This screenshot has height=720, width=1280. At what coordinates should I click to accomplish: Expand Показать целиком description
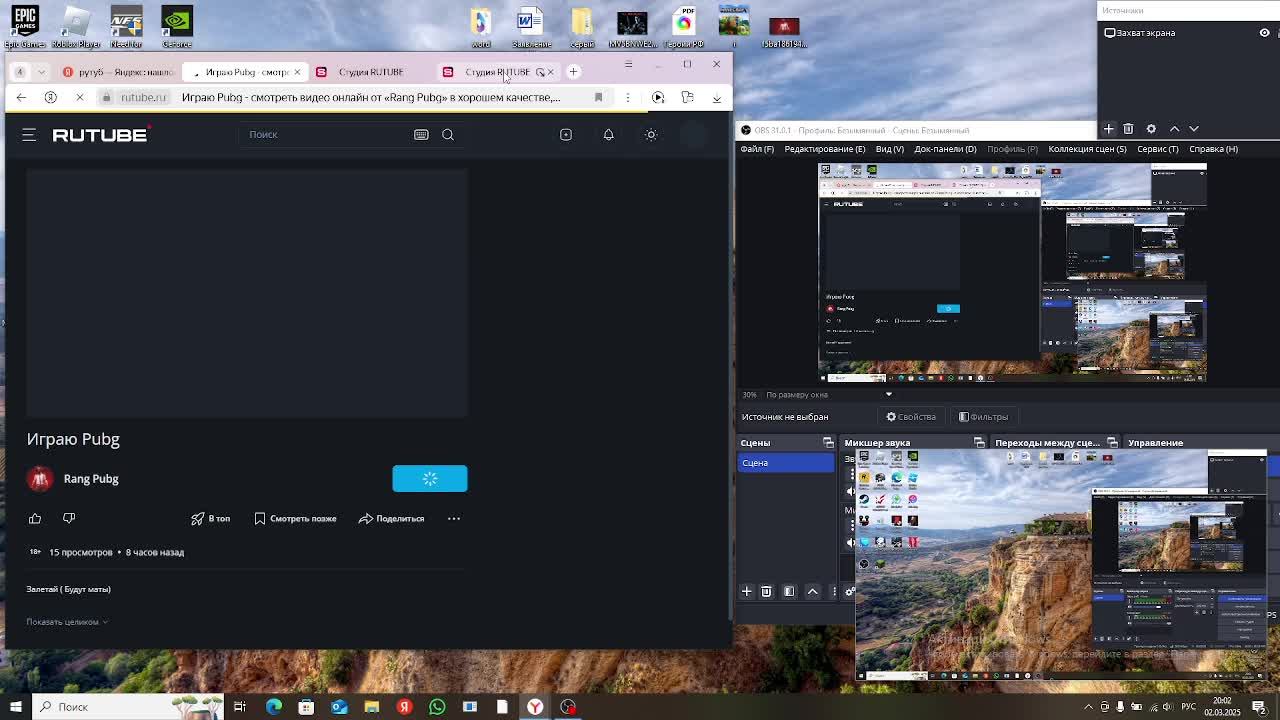(x=67, y=622)
